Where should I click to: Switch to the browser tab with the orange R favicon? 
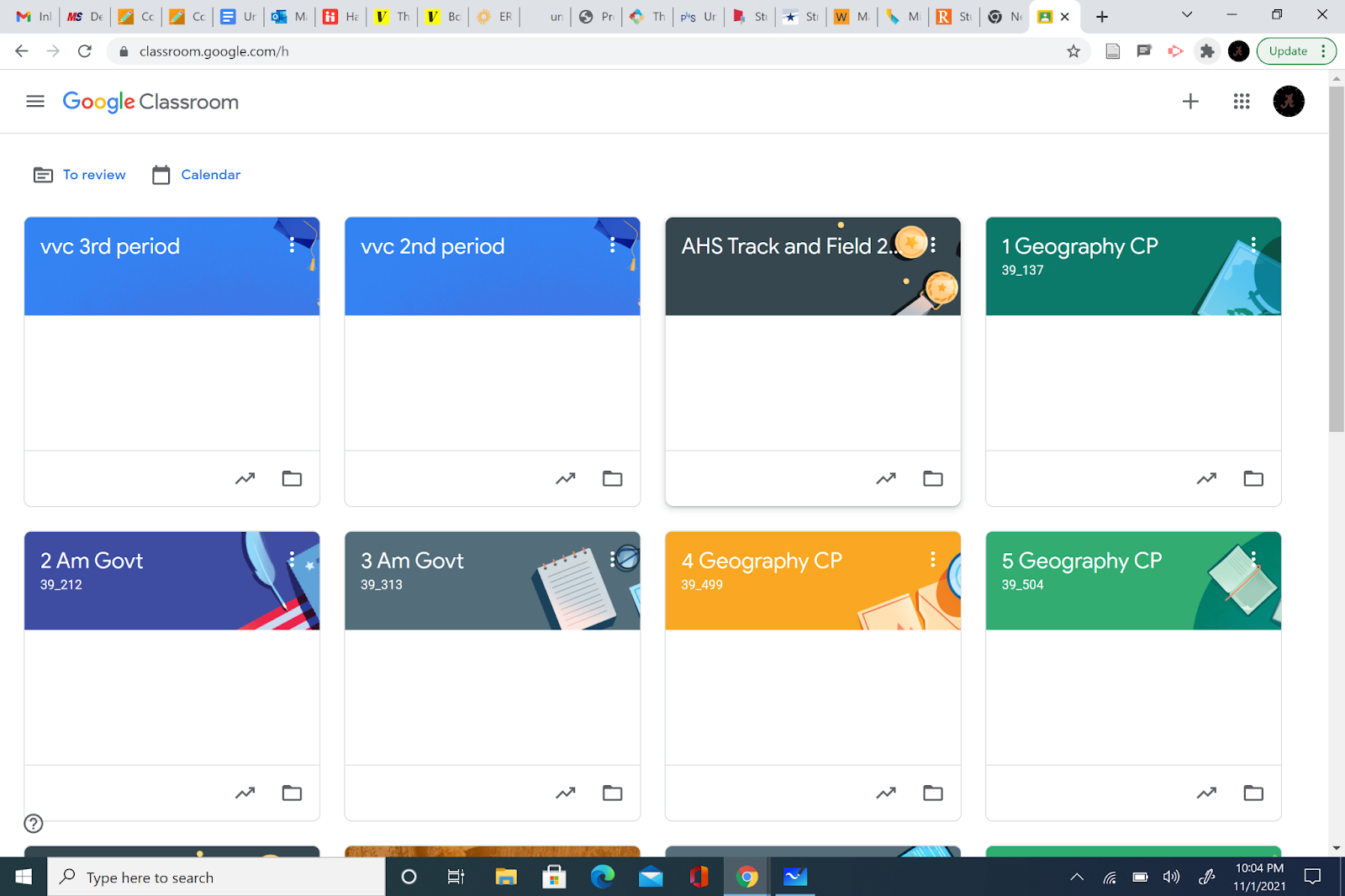click(x=954, y=17)
